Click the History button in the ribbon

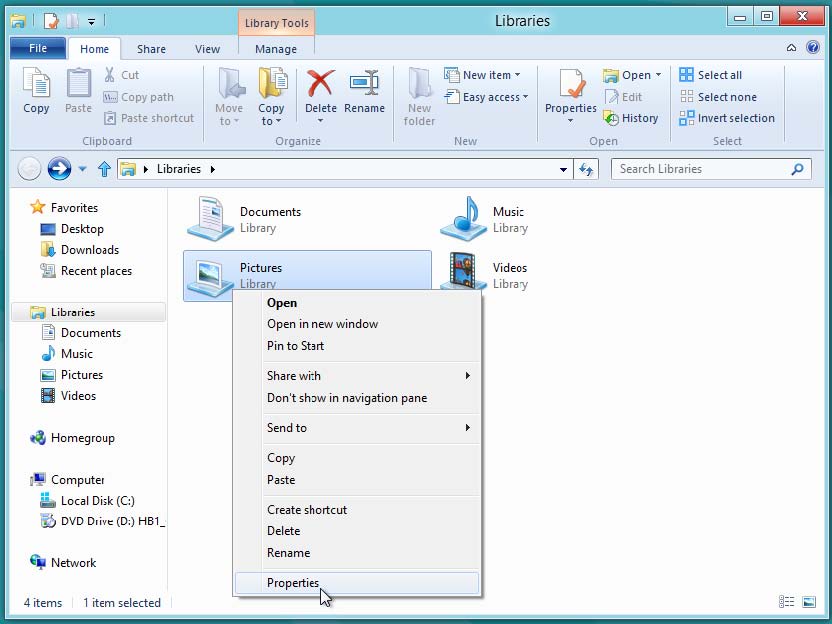pos(631,118)
